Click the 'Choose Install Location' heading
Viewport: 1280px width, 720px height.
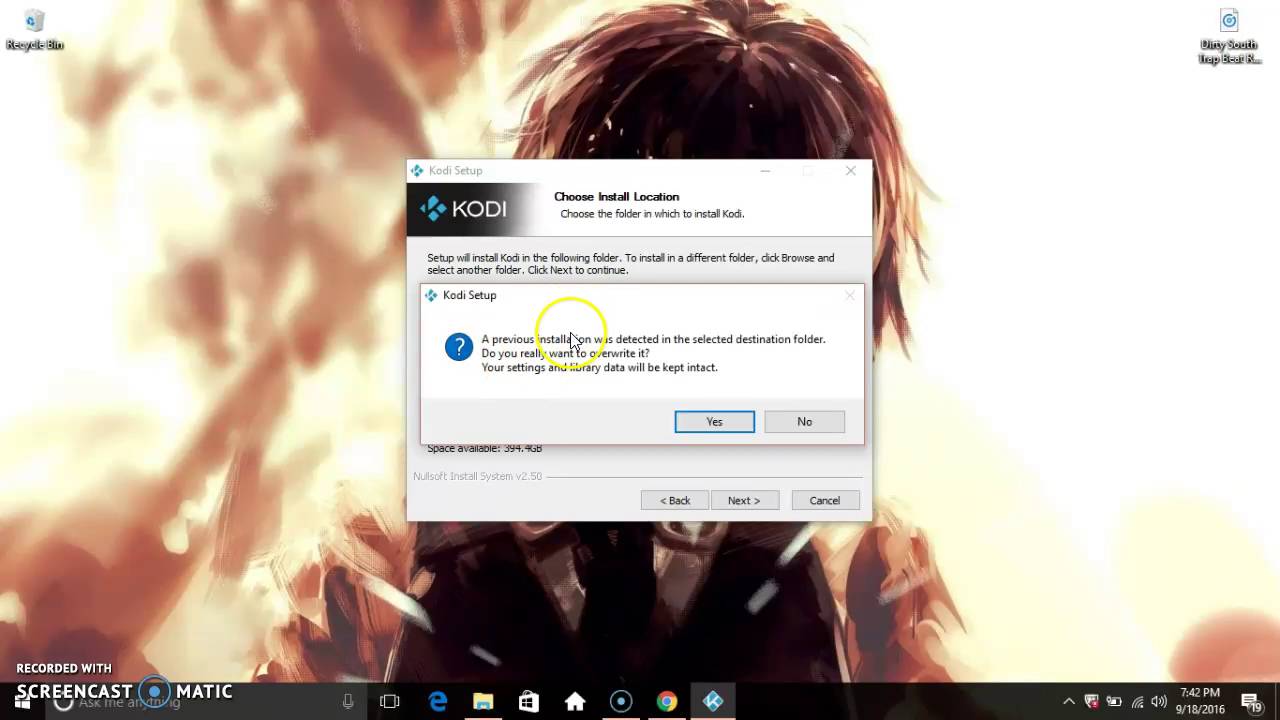pos(616,197)
